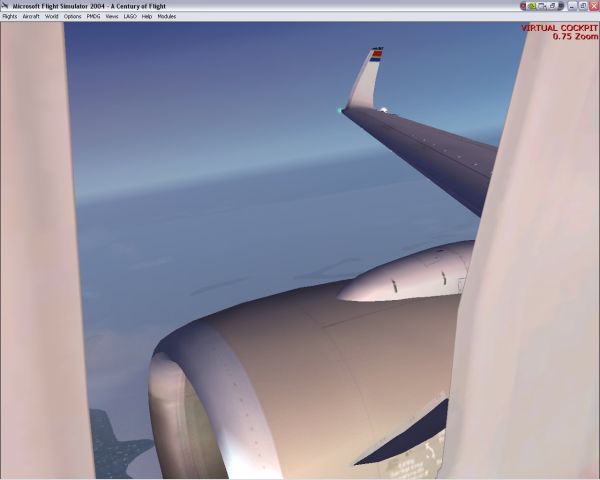The image size is (600, 480).
Task: Open the Help menu
Action: click(147, 17)
